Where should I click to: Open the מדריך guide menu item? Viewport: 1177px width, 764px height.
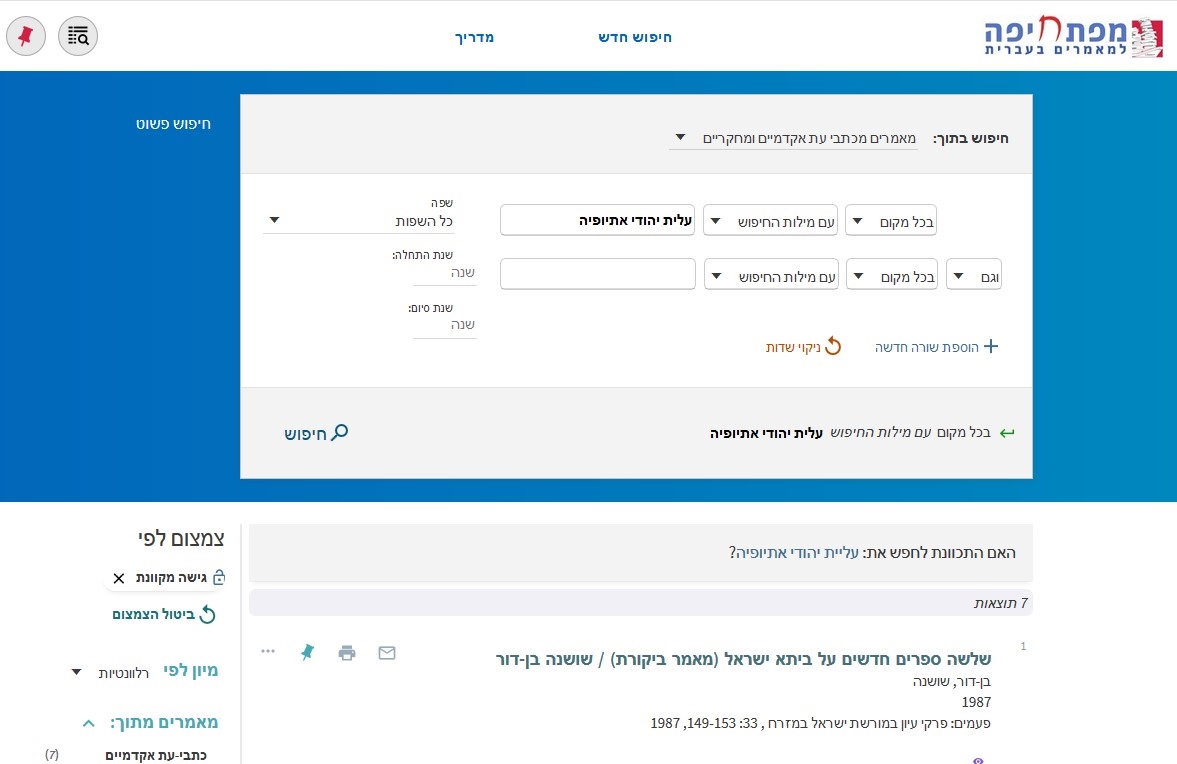pos(476,37)
